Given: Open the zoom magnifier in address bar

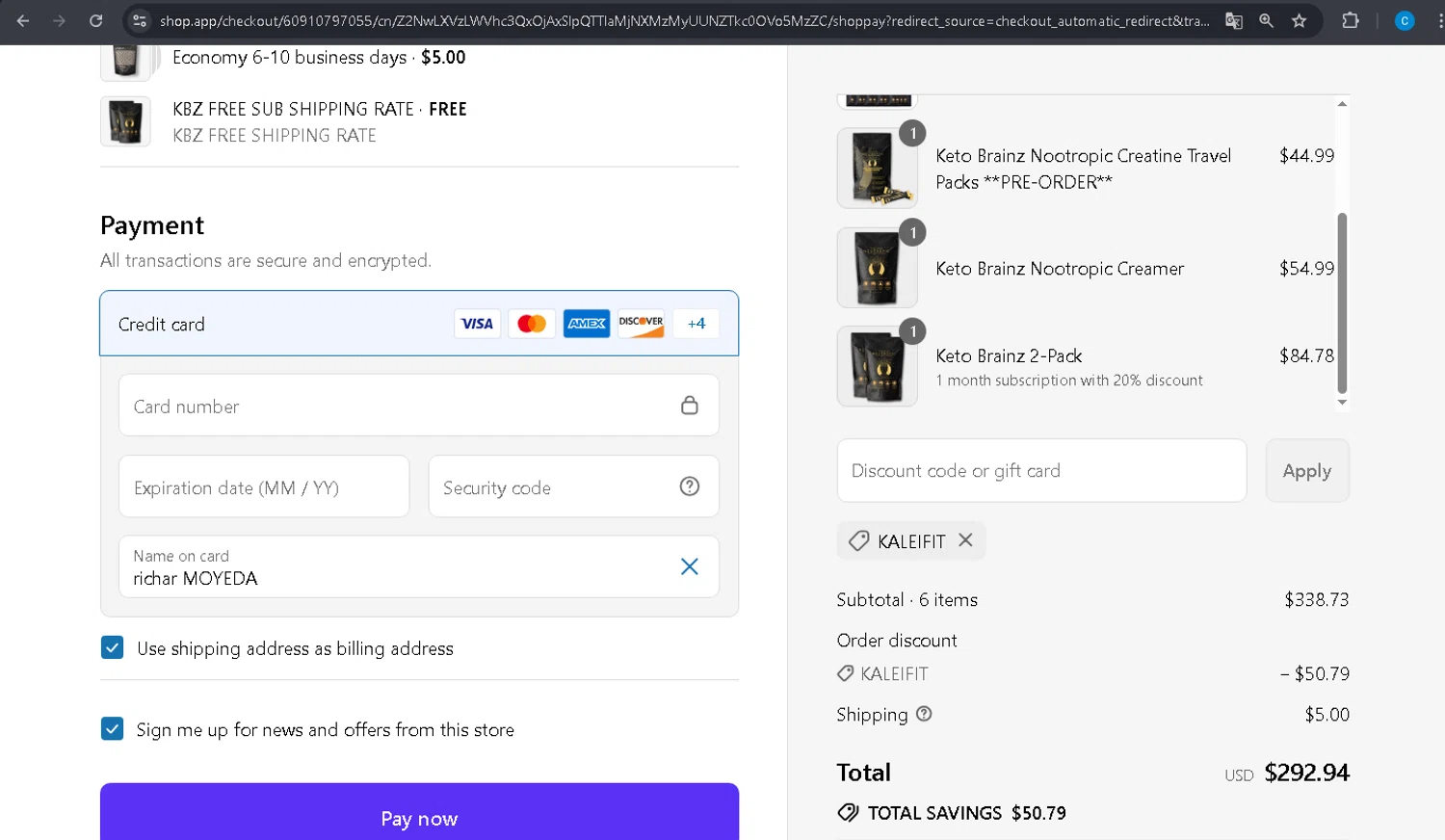Looking at the screenshot, I should pyautogui.click(x=1266, y=20).
